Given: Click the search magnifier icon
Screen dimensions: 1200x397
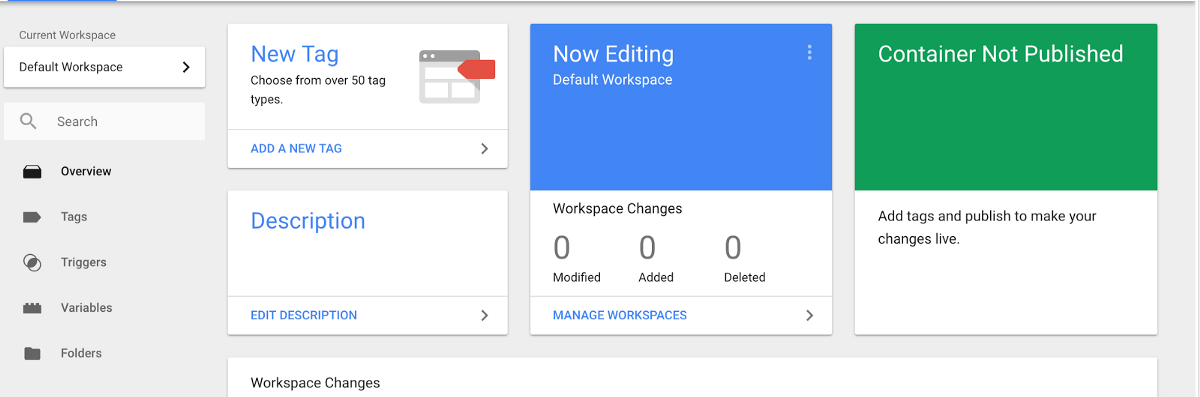Looking at the screenshot, I should click(28, 121).
